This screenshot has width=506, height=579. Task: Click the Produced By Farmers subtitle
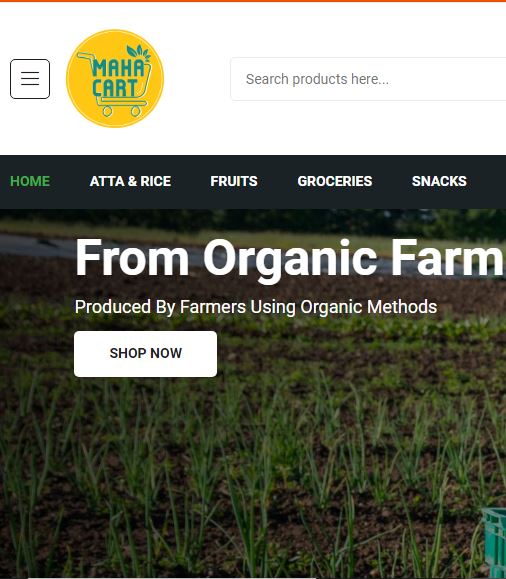coord(256,307)
